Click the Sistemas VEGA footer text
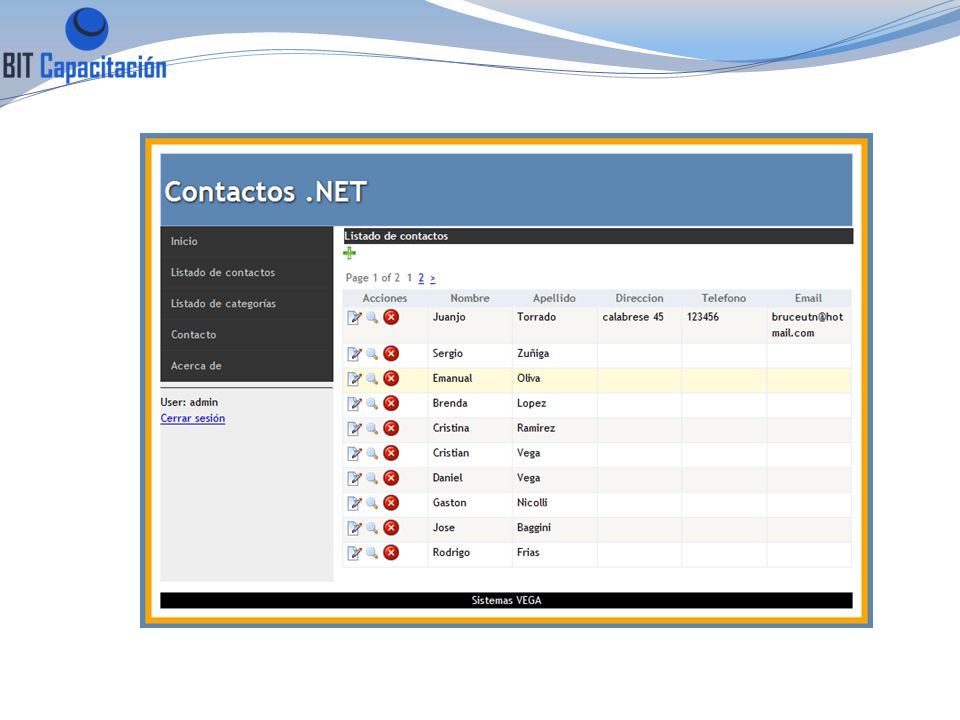The image size is (960, 720). coord(506,601)
